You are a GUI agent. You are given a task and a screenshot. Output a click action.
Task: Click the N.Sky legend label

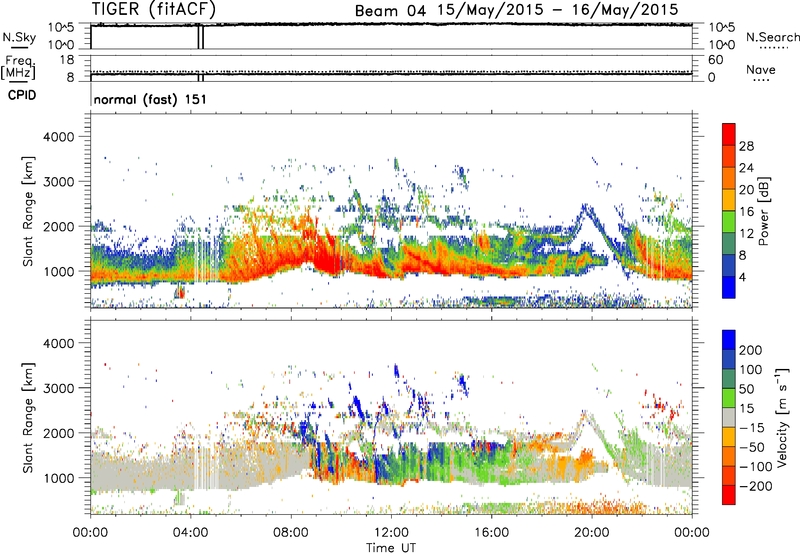click(19, 37)
